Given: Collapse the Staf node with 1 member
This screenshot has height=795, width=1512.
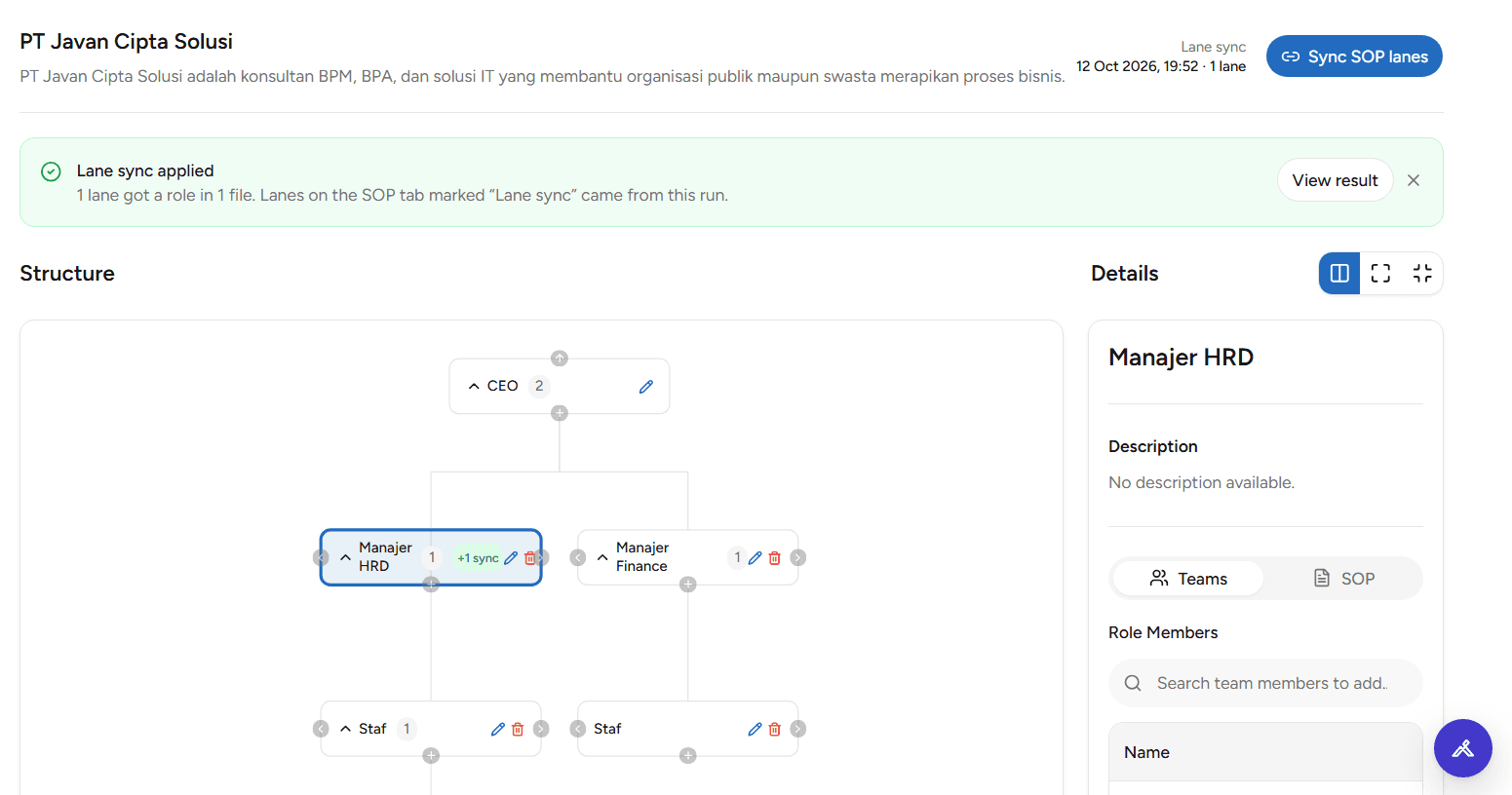Looking at the screenshot, I should point(345,729).
